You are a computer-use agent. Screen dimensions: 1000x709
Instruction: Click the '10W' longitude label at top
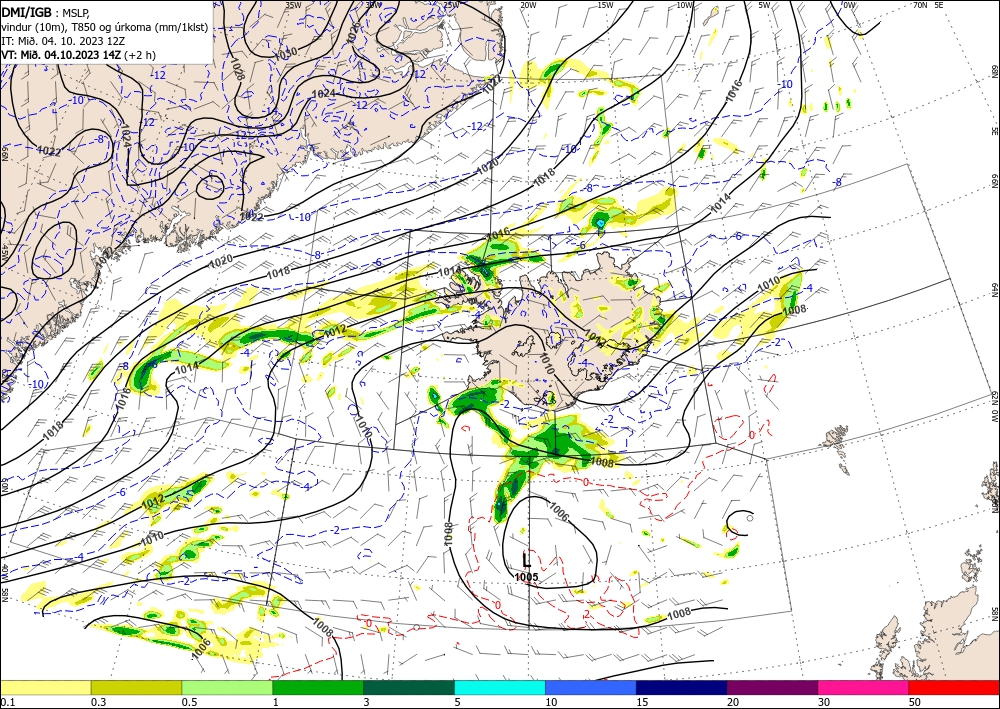click(x=684, y=5)
